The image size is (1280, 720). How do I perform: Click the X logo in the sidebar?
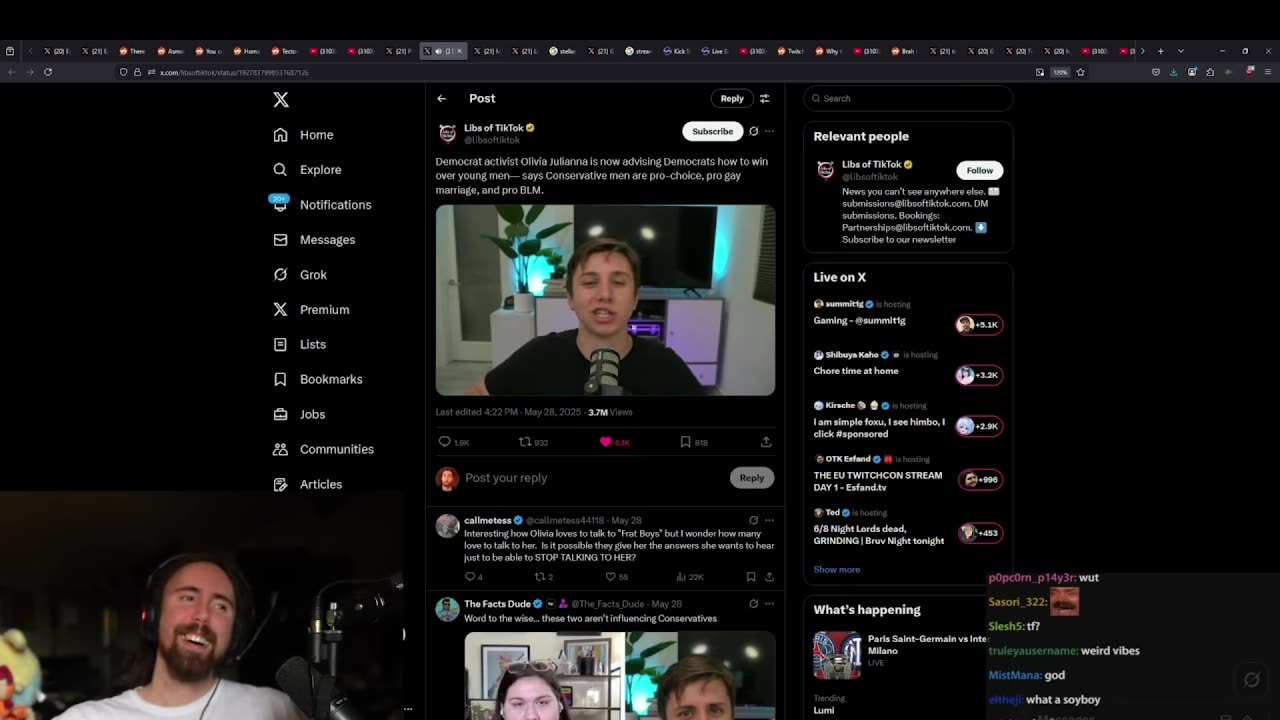[x=281, y=100]
